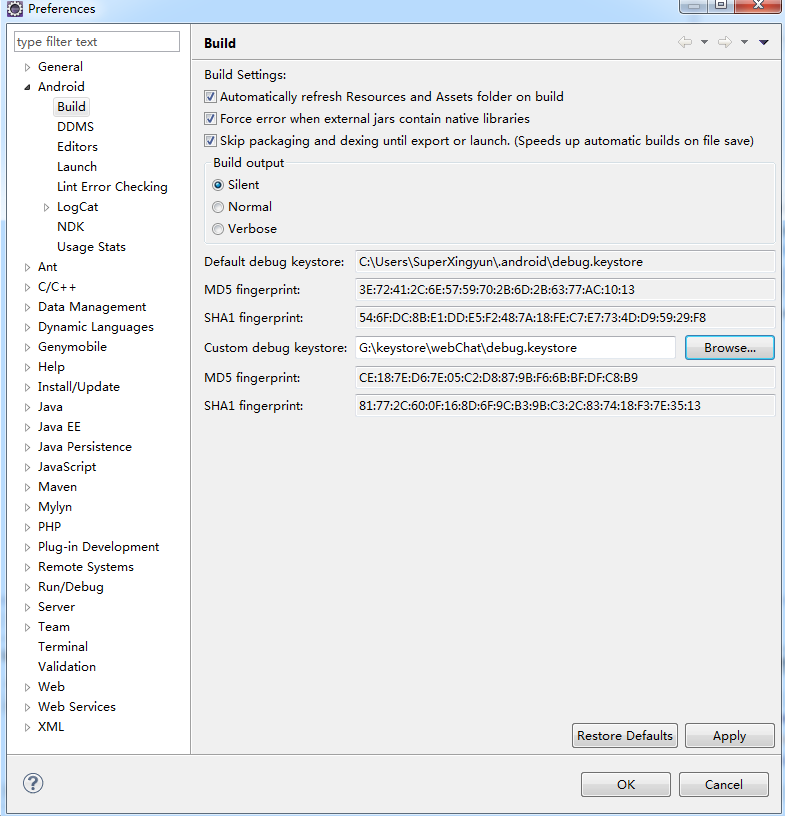Image resolution: width=785 pixels, height=816 pixels.
Task: Select Lint Error Checking page
Action: coord(112,187)
